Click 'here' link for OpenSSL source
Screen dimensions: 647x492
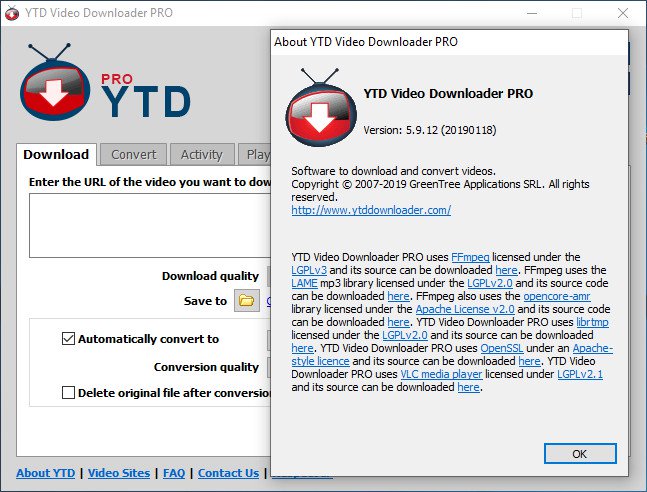point(529,361)
